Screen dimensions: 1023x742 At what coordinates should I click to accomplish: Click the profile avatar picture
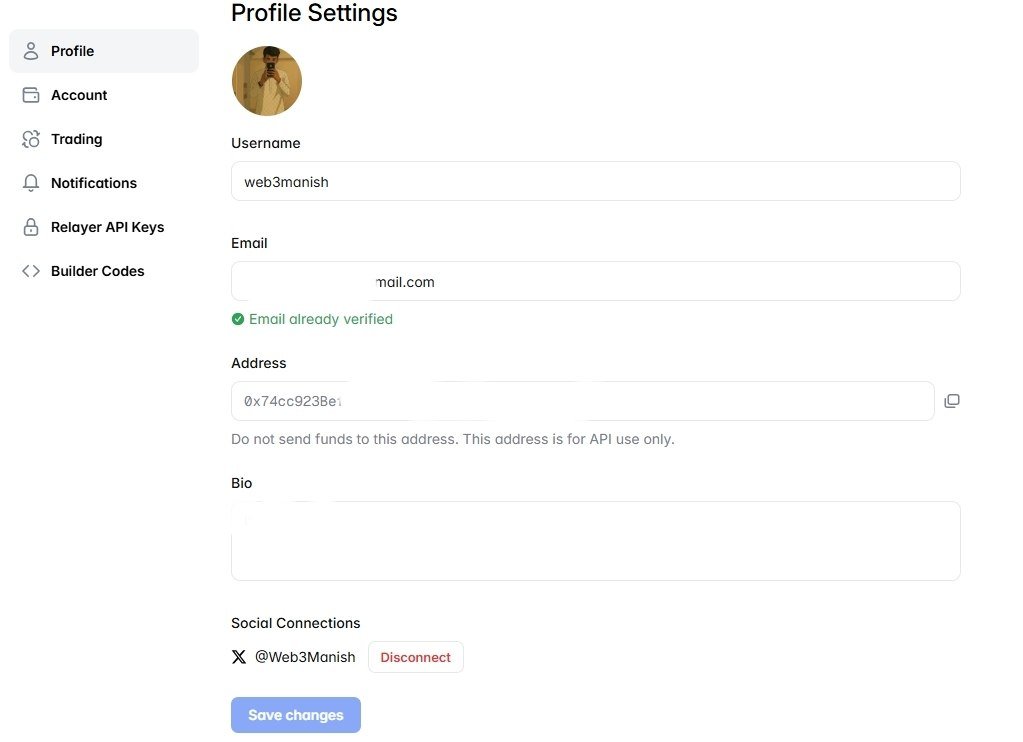(x=267, y=81)
